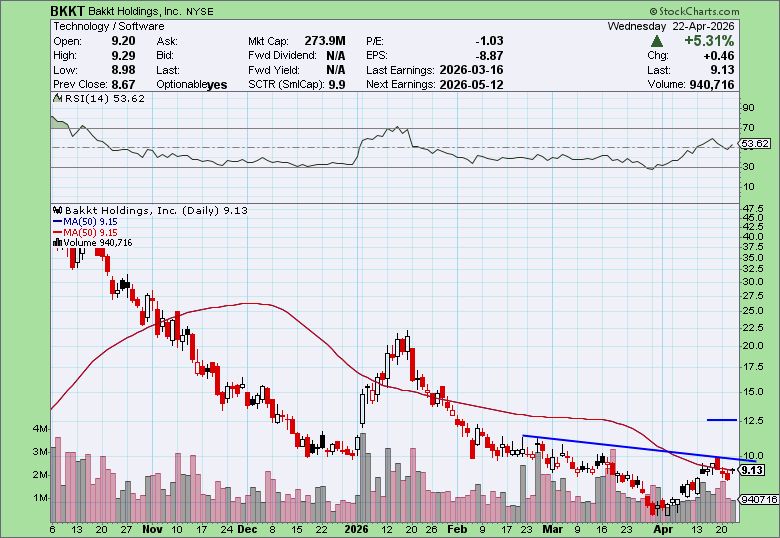The width and height of the screenshot is (780, 538).
Task: Click the BKKT ticker symbol header
Action: [x=68, y=11]
